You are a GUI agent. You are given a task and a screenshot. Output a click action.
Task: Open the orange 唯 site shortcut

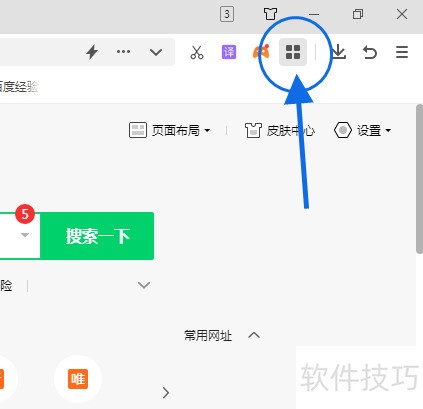(x=78, y=379)
